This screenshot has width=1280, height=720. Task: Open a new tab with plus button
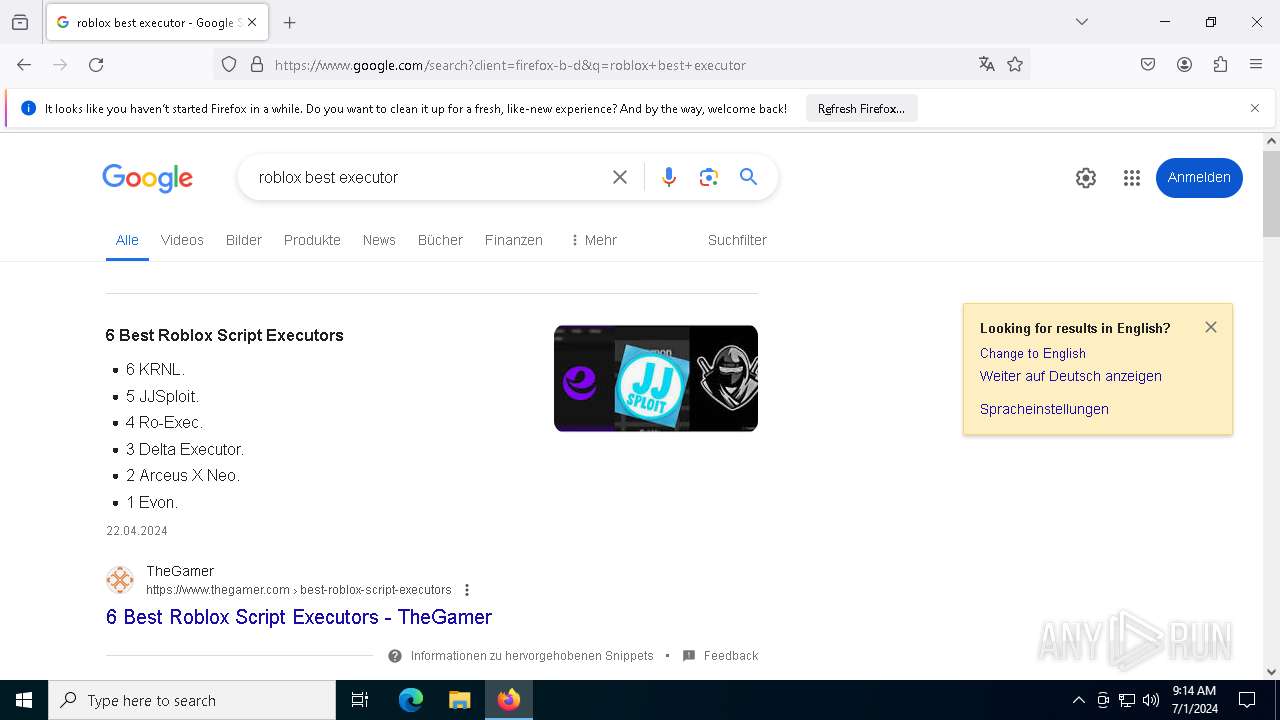290,22
